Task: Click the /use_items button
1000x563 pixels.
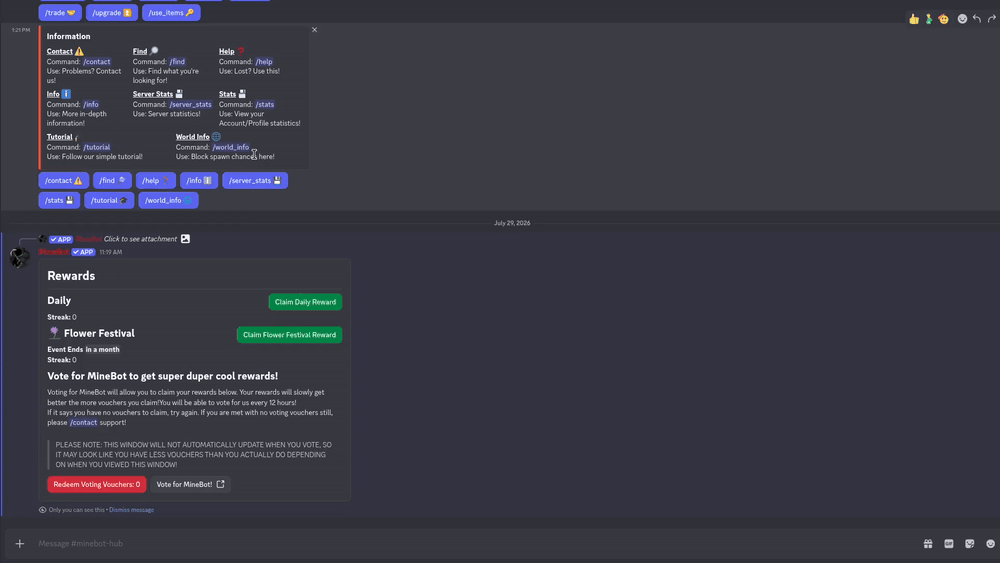Action: 171,13
